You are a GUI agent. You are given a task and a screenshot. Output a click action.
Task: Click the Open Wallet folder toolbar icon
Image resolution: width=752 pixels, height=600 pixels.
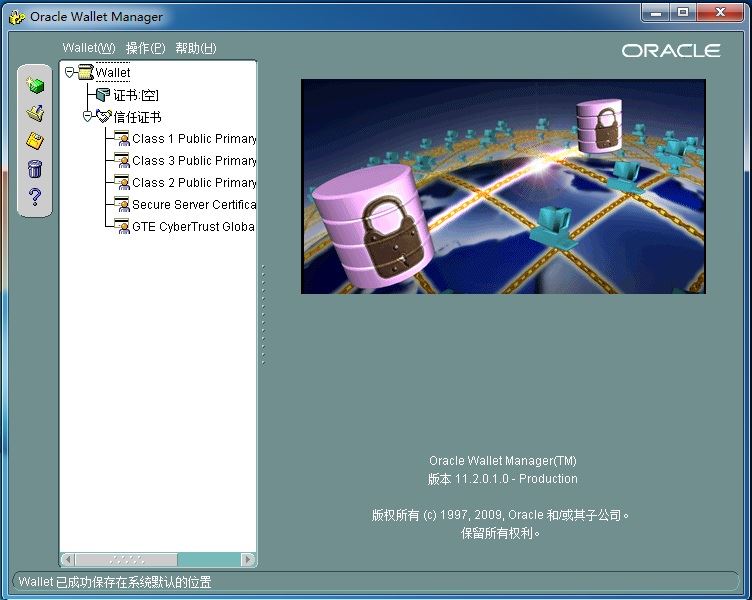tap(35, 113)
